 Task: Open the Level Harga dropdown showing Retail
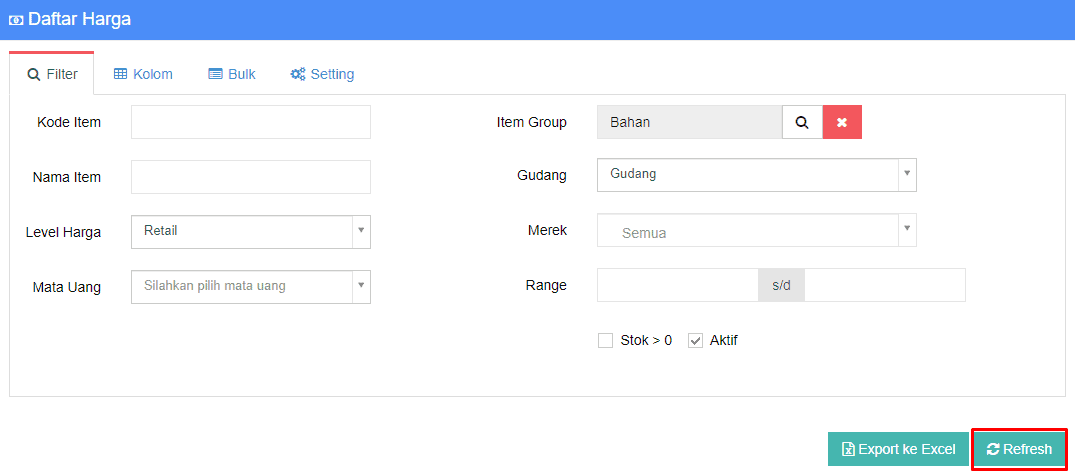pos(251,232)
